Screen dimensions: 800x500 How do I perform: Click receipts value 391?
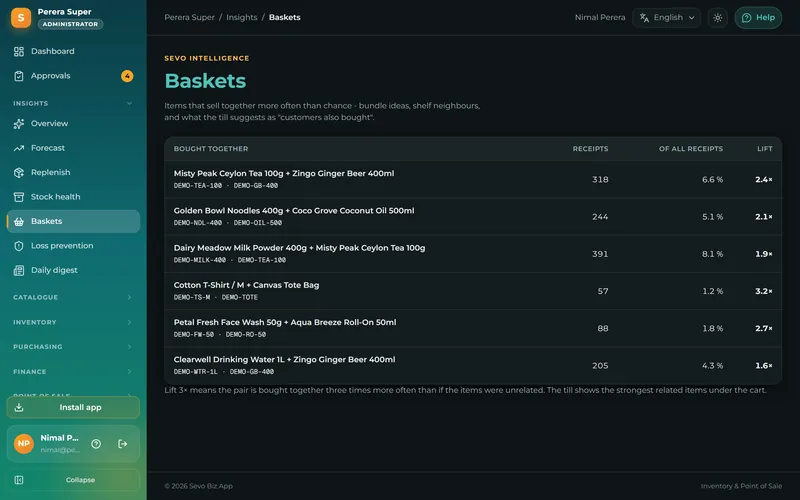tap(600, 254)
